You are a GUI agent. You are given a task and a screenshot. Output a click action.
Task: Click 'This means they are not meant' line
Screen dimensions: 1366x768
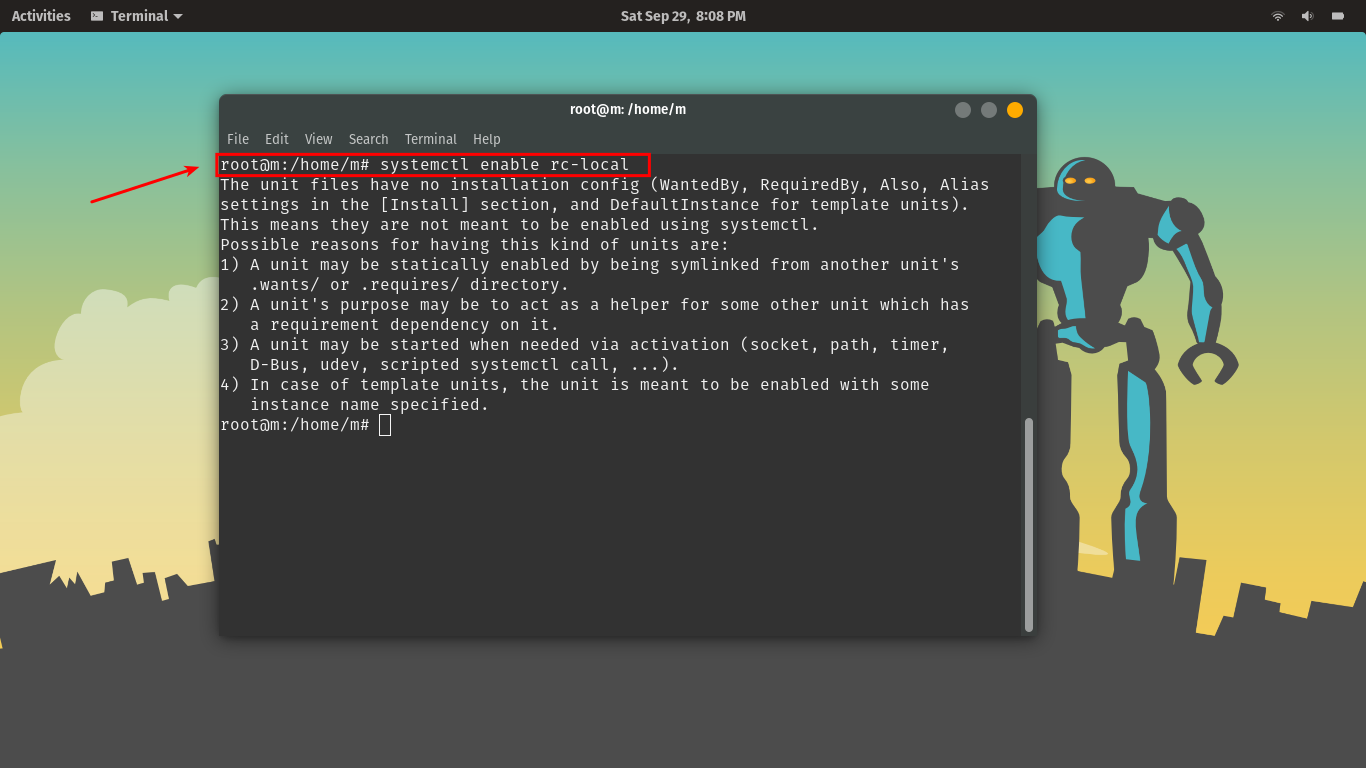pyautogui.click(x=520, y=225)
